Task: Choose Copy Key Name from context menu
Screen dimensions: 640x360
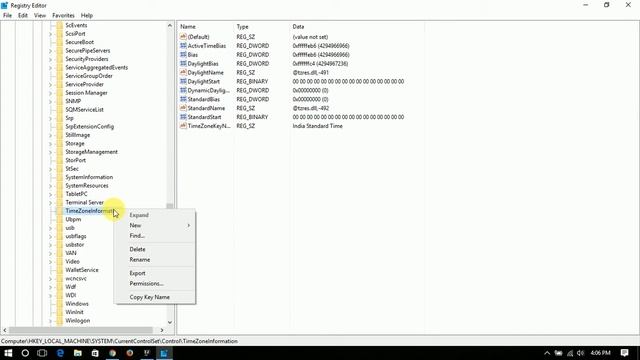Action: [155, 297]
